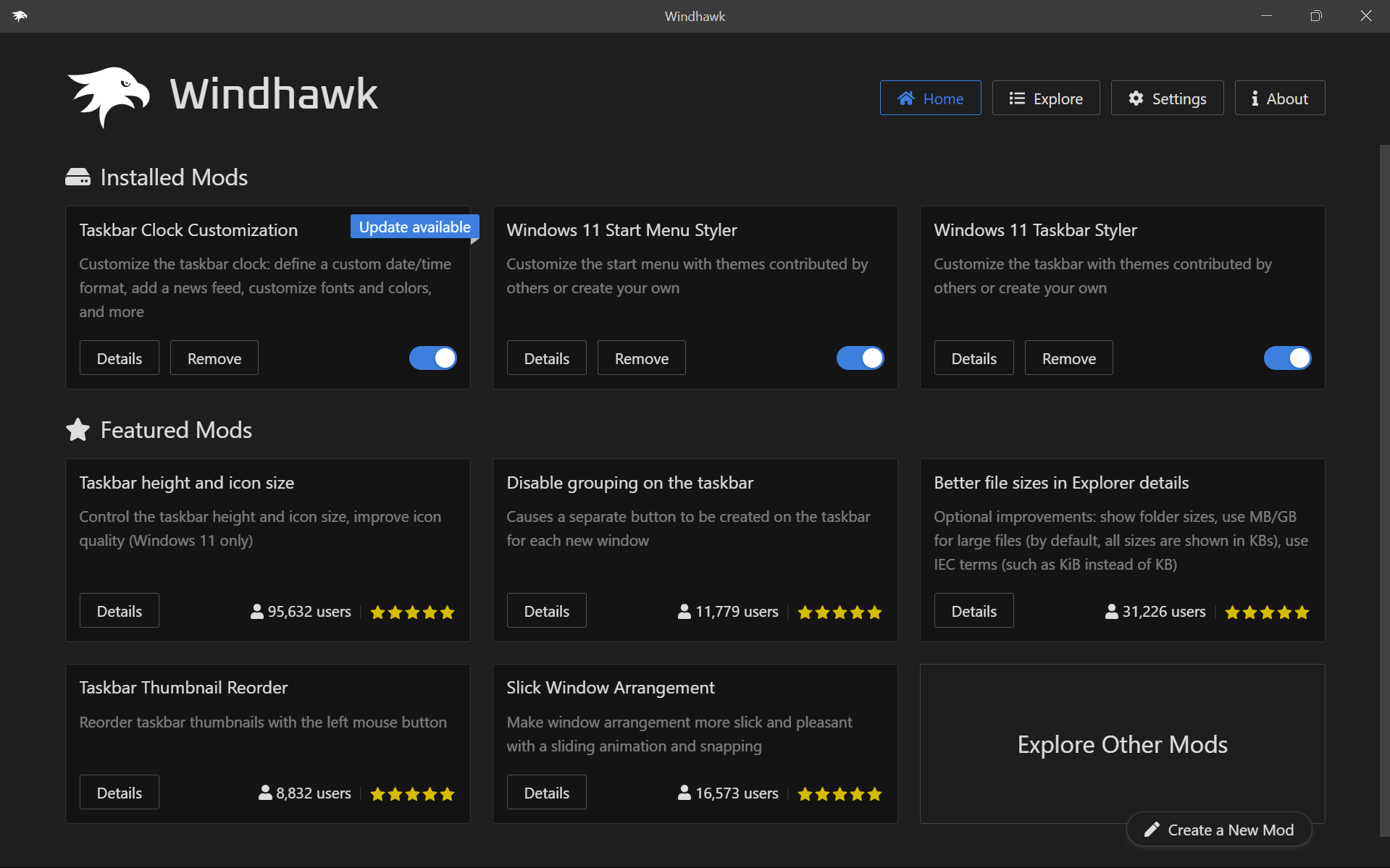Click 'Slick Window Arrangement' title text

(x=611, y=688)
